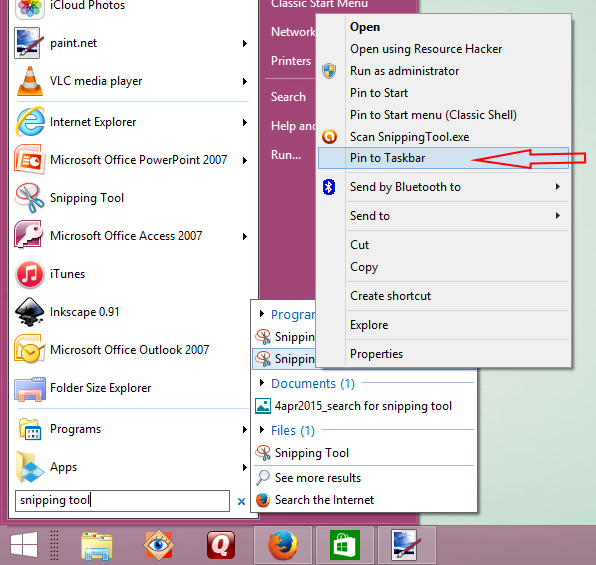
Task: Expand the Access 2007 submenu arrow
Action: click(x=245, y=236)
